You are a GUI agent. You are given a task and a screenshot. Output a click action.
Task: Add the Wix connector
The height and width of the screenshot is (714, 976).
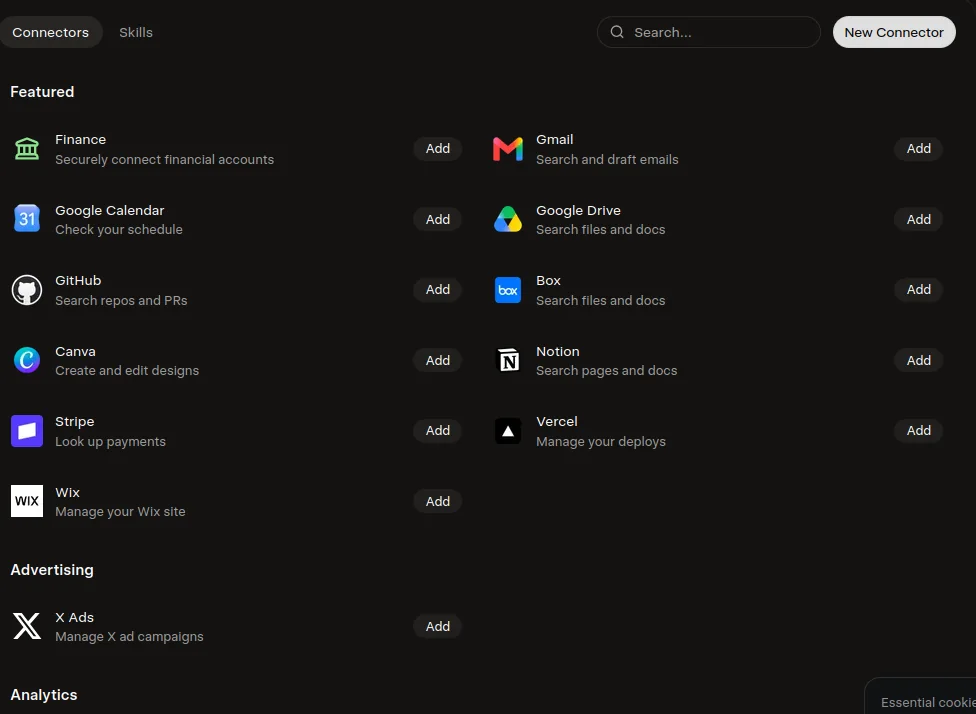438,502
